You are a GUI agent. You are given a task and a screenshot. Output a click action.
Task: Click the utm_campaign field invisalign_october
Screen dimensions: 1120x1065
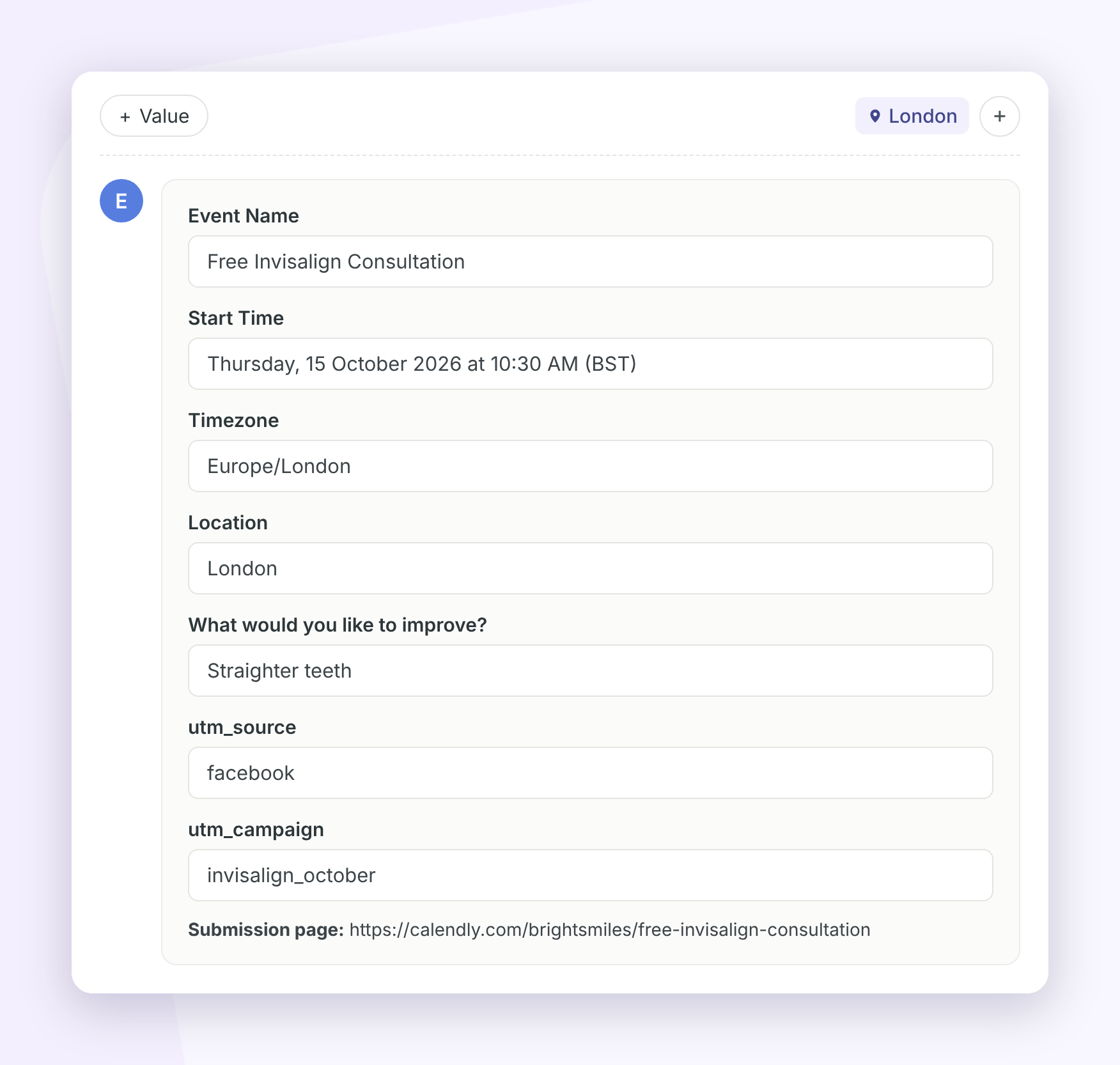[x=591, y=875]
